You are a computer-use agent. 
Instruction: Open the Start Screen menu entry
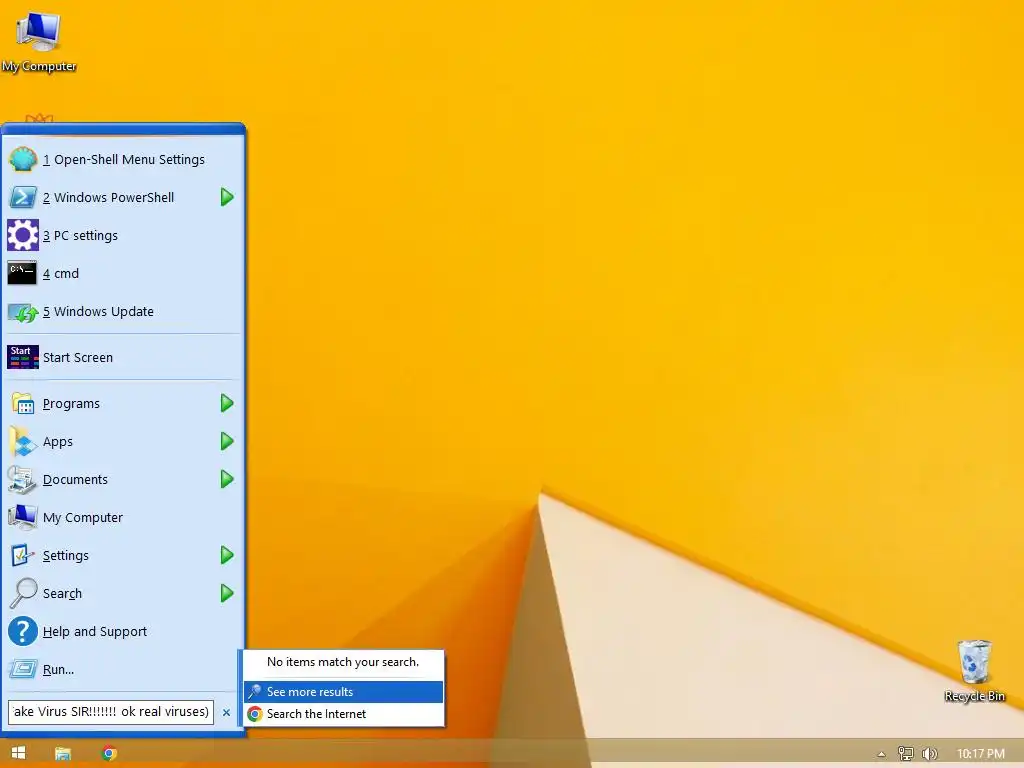tap(123, 357)
